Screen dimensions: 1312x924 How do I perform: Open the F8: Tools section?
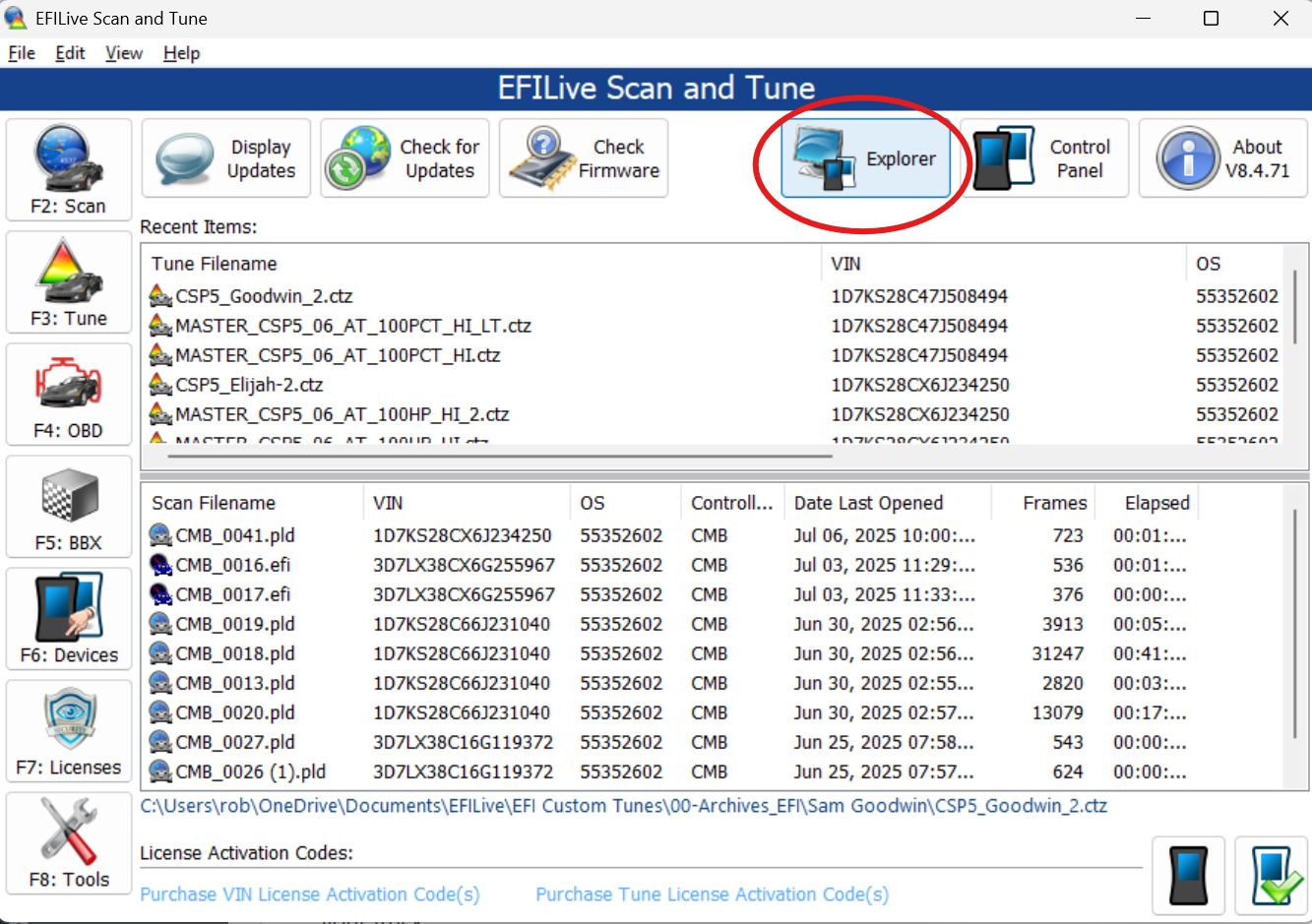click(69, 842)
